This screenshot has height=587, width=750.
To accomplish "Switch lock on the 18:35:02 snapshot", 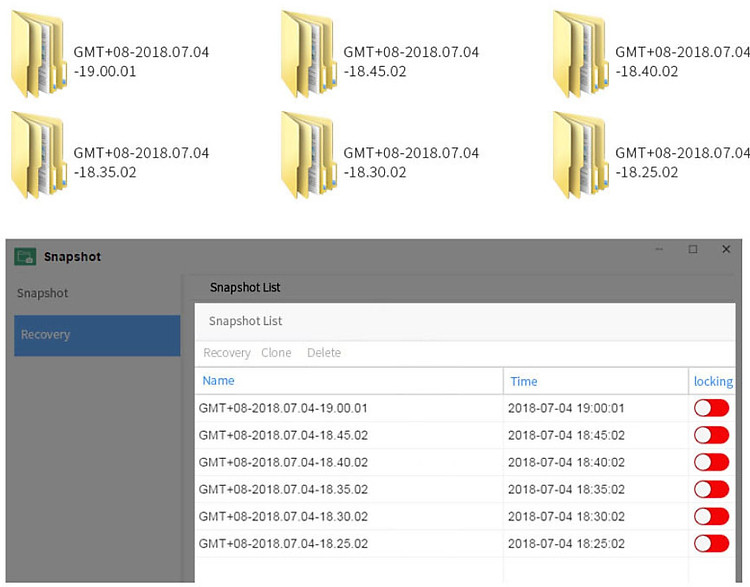I will pyautogui.click(x=711, y=489).
